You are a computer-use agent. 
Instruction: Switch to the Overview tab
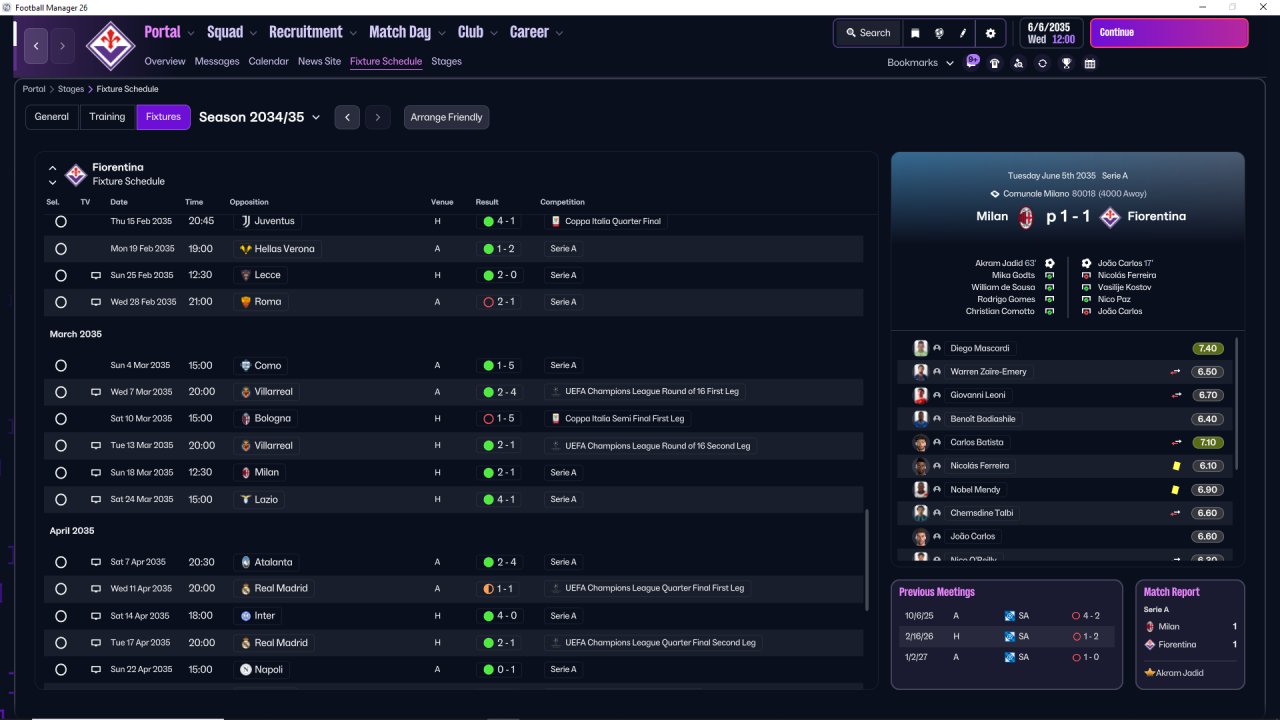[165, 61]
